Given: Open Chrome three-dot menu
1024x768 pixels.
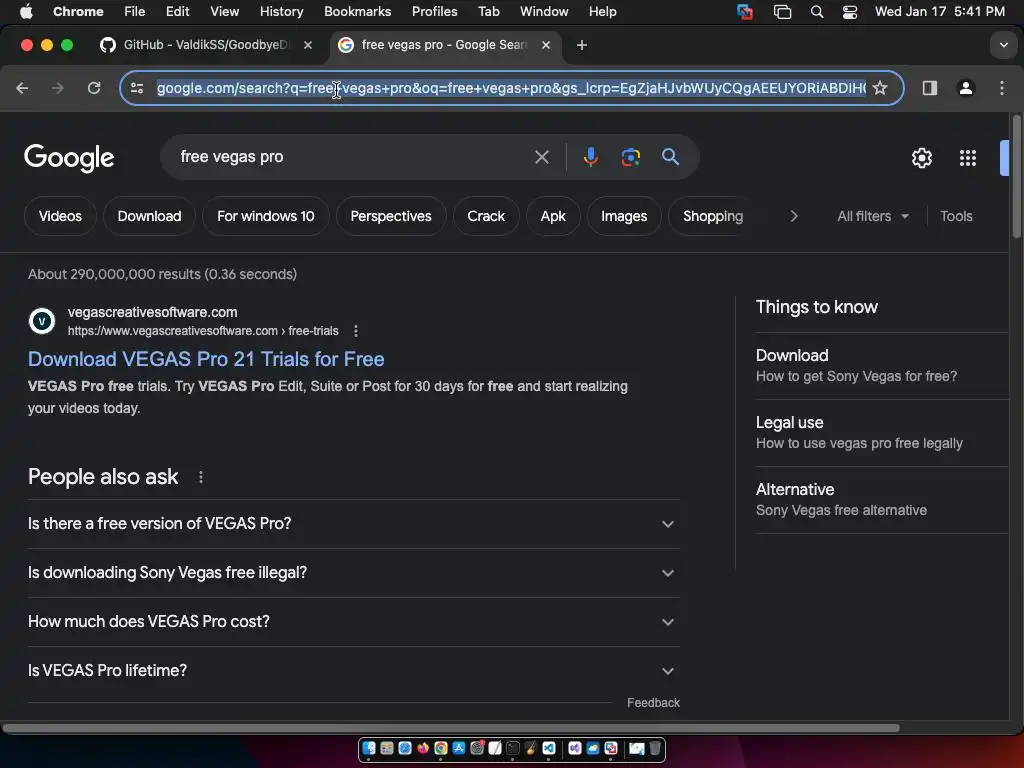Looking at the screenshot, I should [x=1002, y=88].
